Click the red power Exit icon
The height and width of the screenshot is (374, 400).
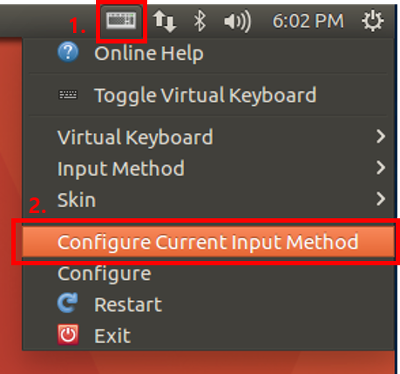pos(68,334)
